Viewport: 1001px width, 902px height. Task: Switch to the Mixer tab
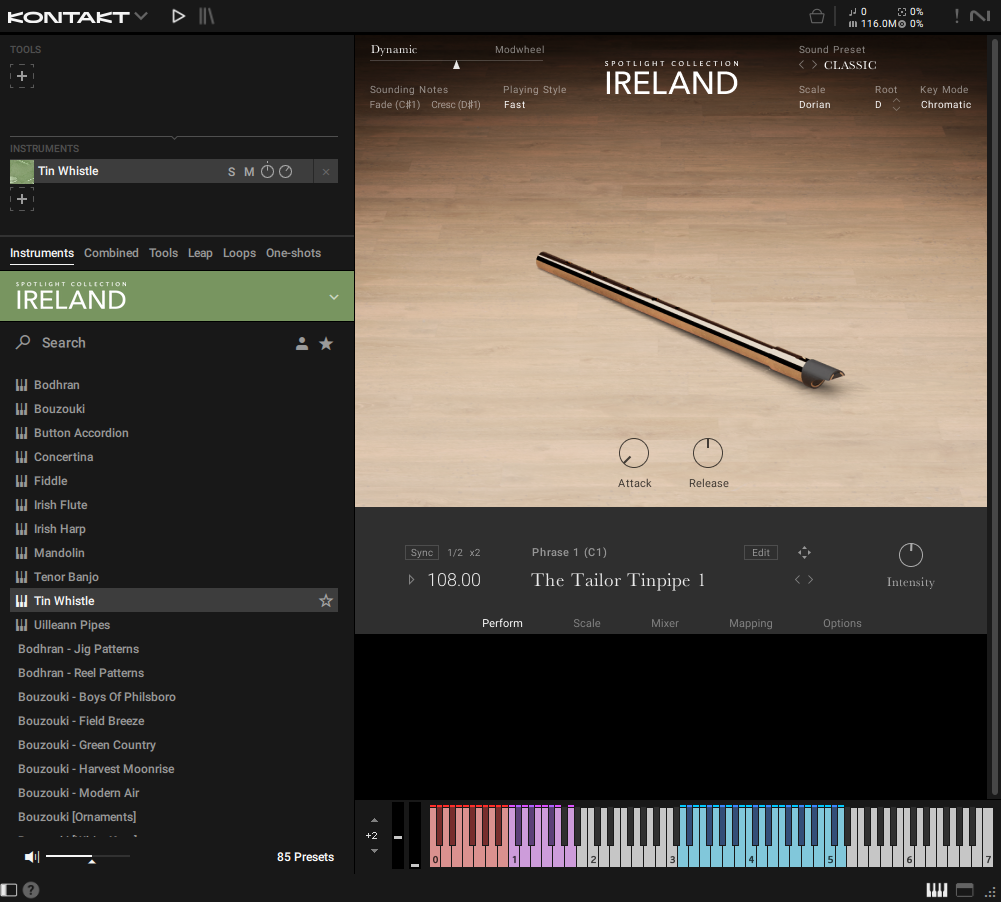(x=665, y=623)
